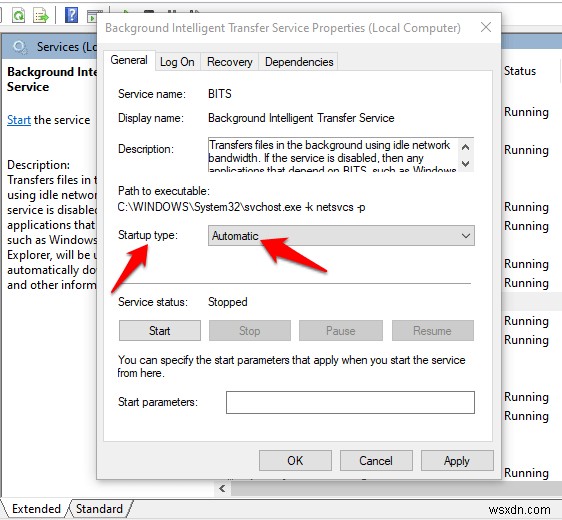562x520 pixels.
Task: Open the Help icon in Services toolbar
Action: click(71, 15)
